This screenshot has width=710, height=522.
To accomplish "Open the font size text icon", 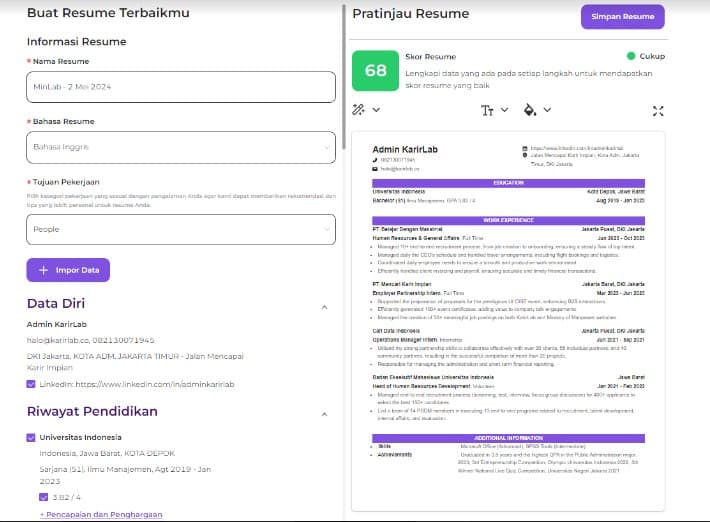I will [487, 110].
